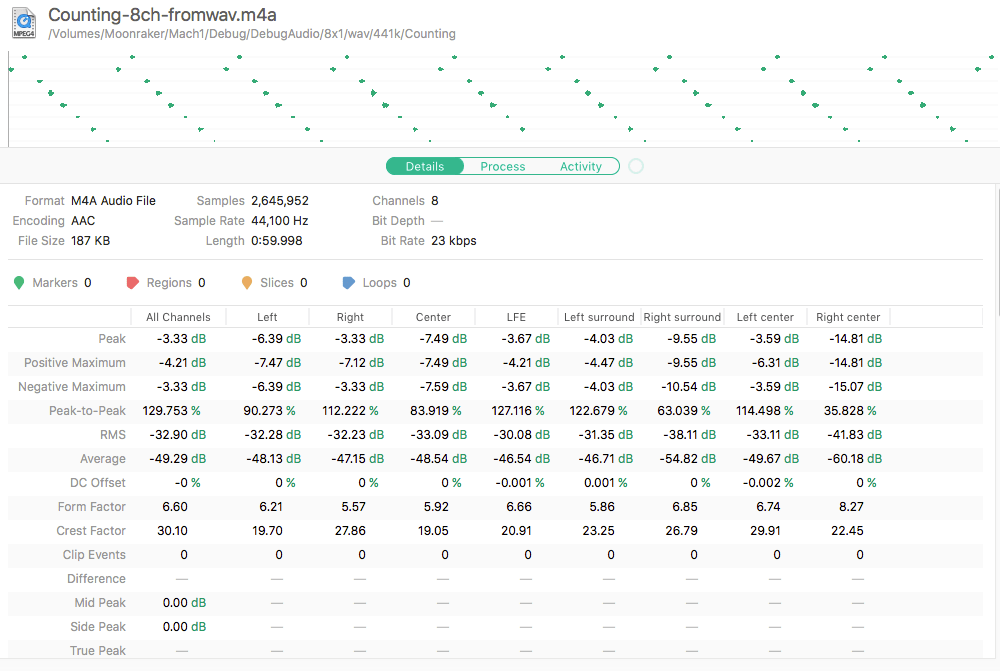Click the red Regions icon
This screenshot has width=1000, height=671.
click(x=133, y=283)
